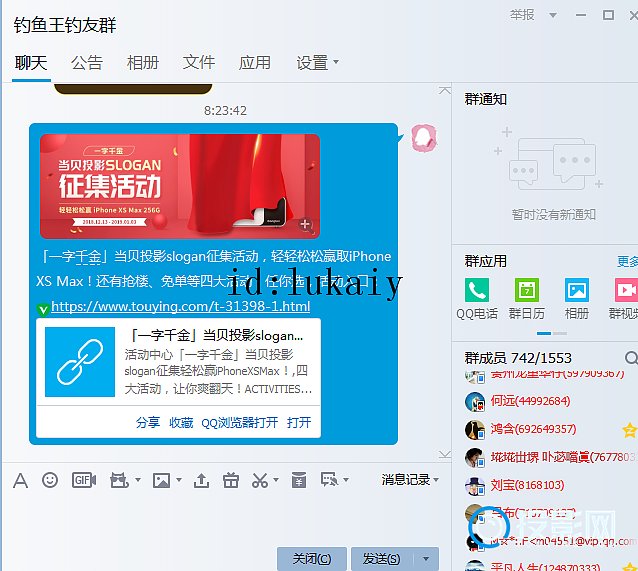Click the upload file icon
The width and height of the screenshot is (638, 571).
click(x=201, y=481)
